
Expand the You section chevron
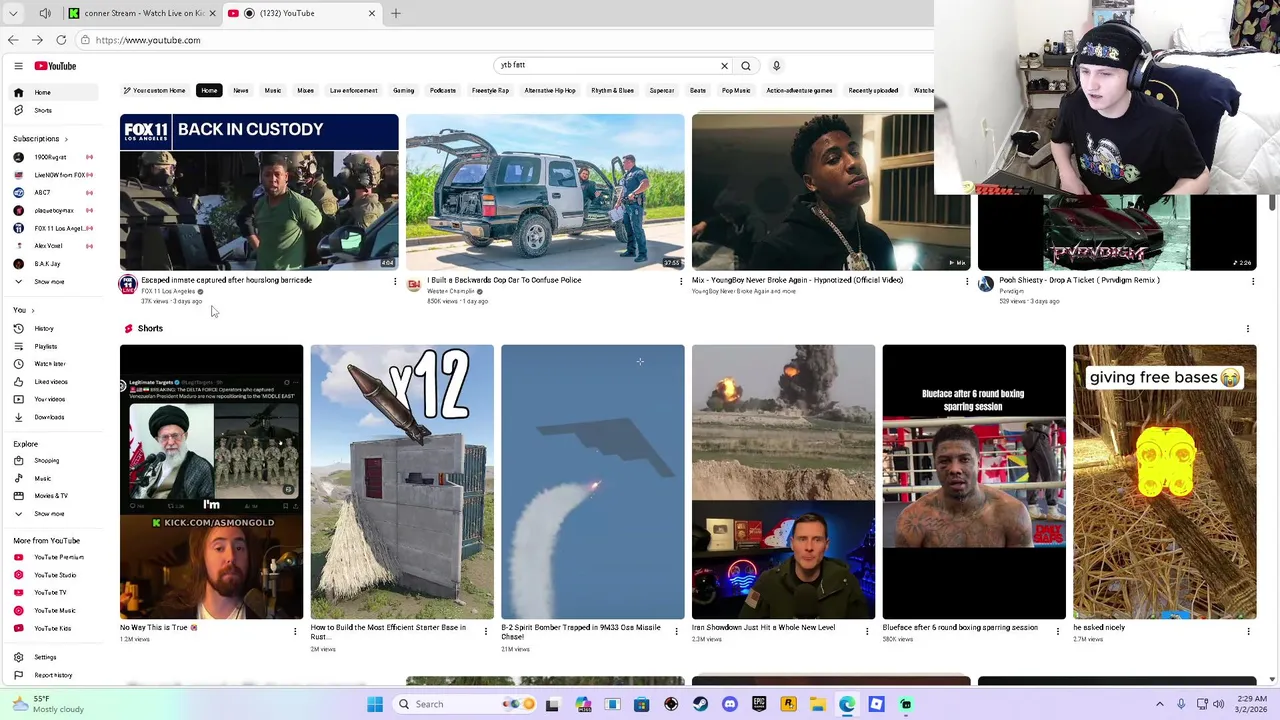point(32,311)
